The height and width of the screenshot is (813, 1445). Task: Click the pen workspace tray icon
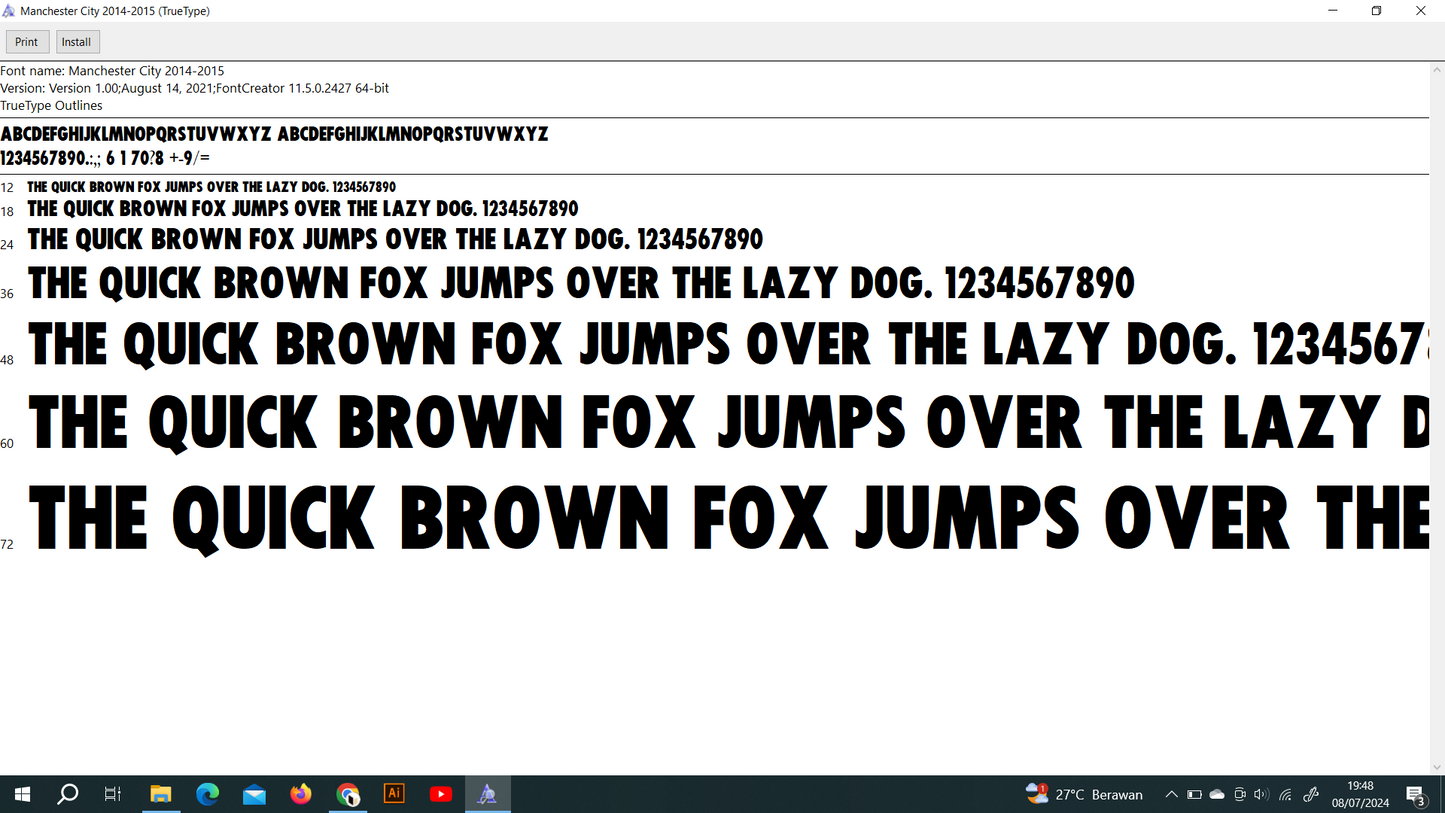point(1311,794)
